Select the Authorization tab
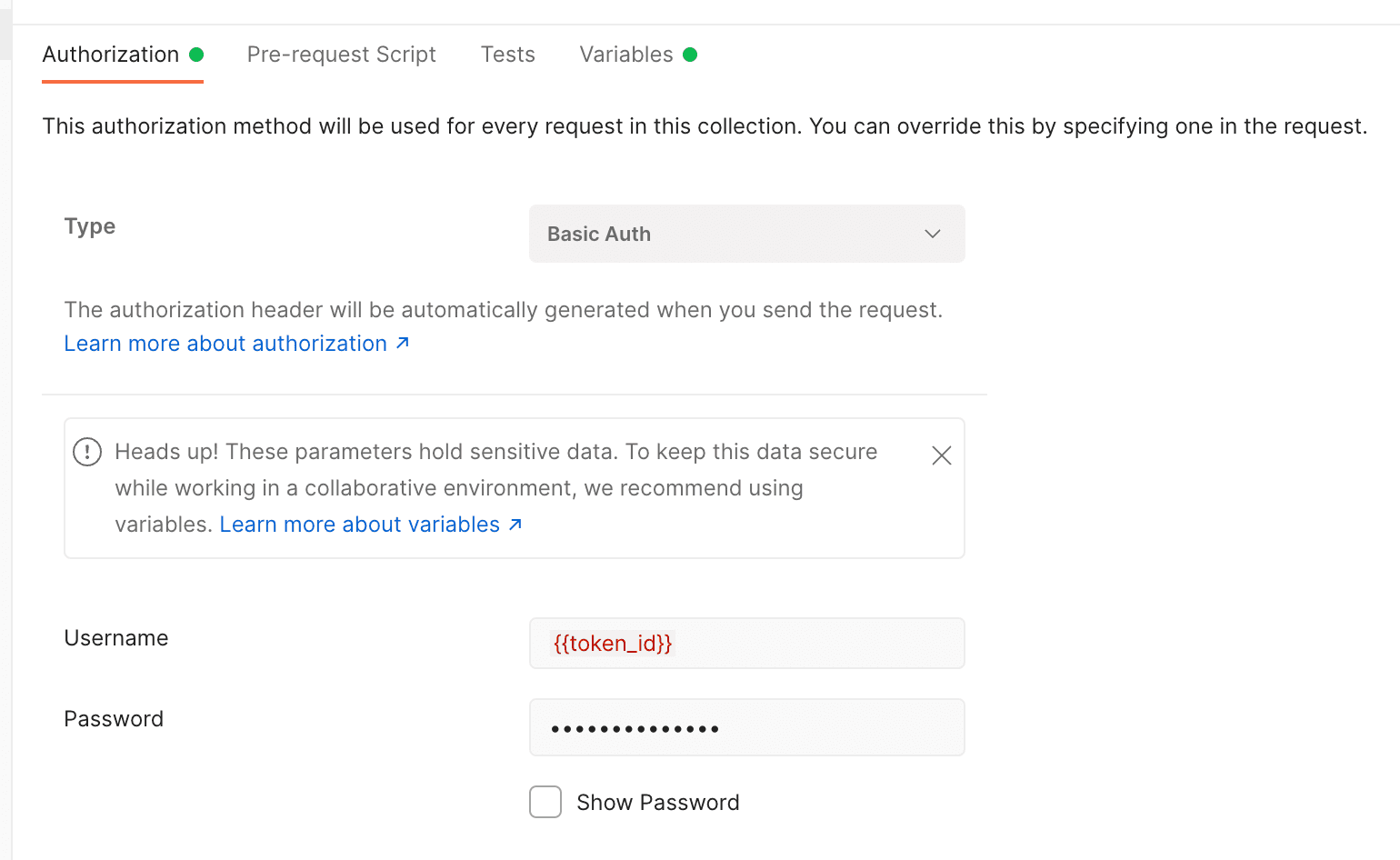 tap(109, 54)
